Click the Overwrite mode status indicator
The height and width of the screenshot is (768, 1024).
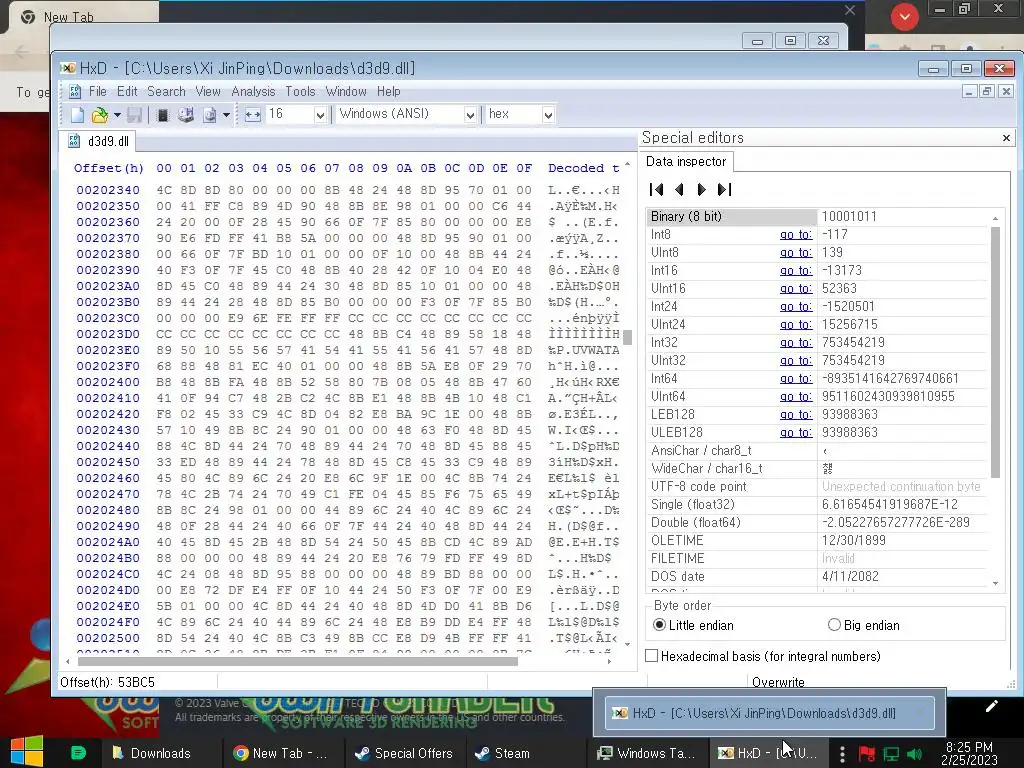tap(778, 682)
